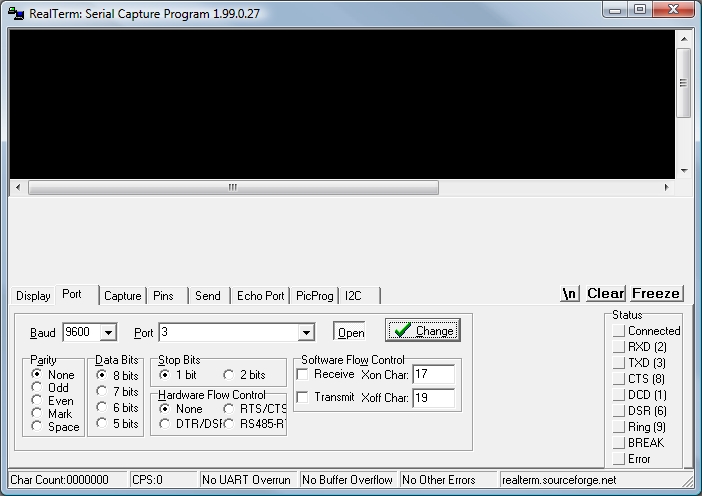Open the serial port
This screenshot has width=702, height=496.
350,332
